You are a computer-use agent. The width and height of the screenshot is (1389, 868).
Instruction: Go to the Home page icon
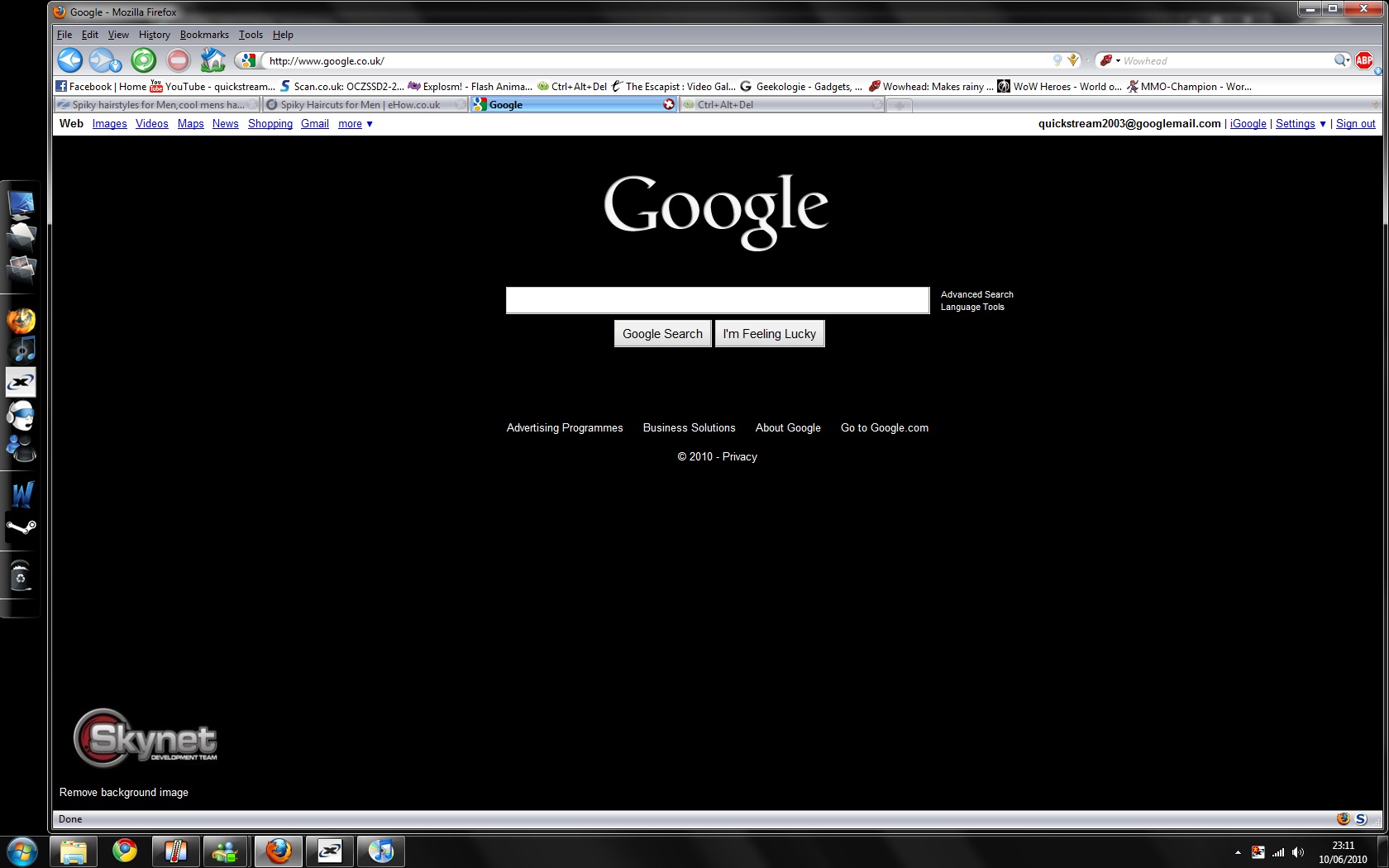(212, 60)
